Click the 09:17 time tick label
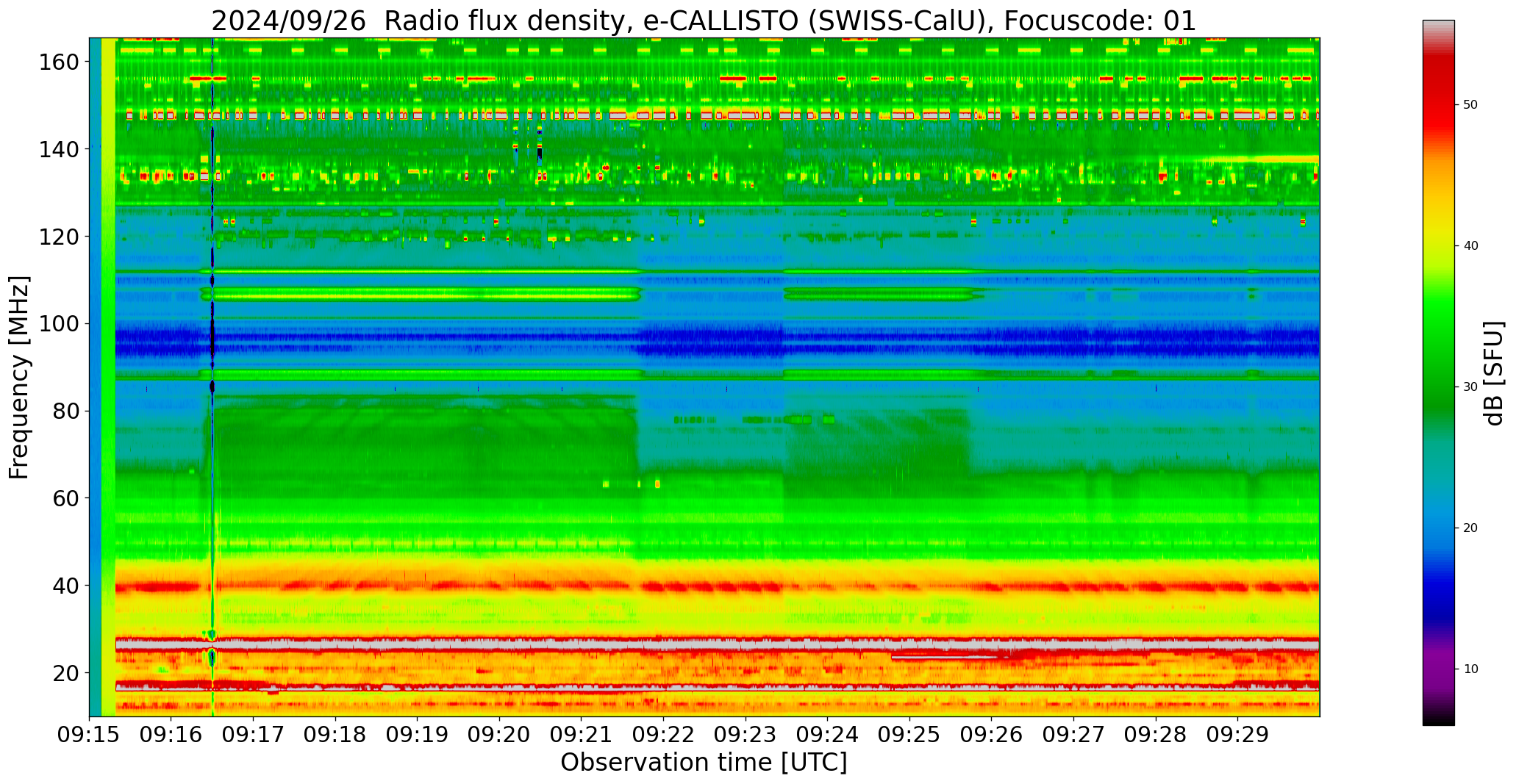The image size is (1516, 784). pos(253,735)
